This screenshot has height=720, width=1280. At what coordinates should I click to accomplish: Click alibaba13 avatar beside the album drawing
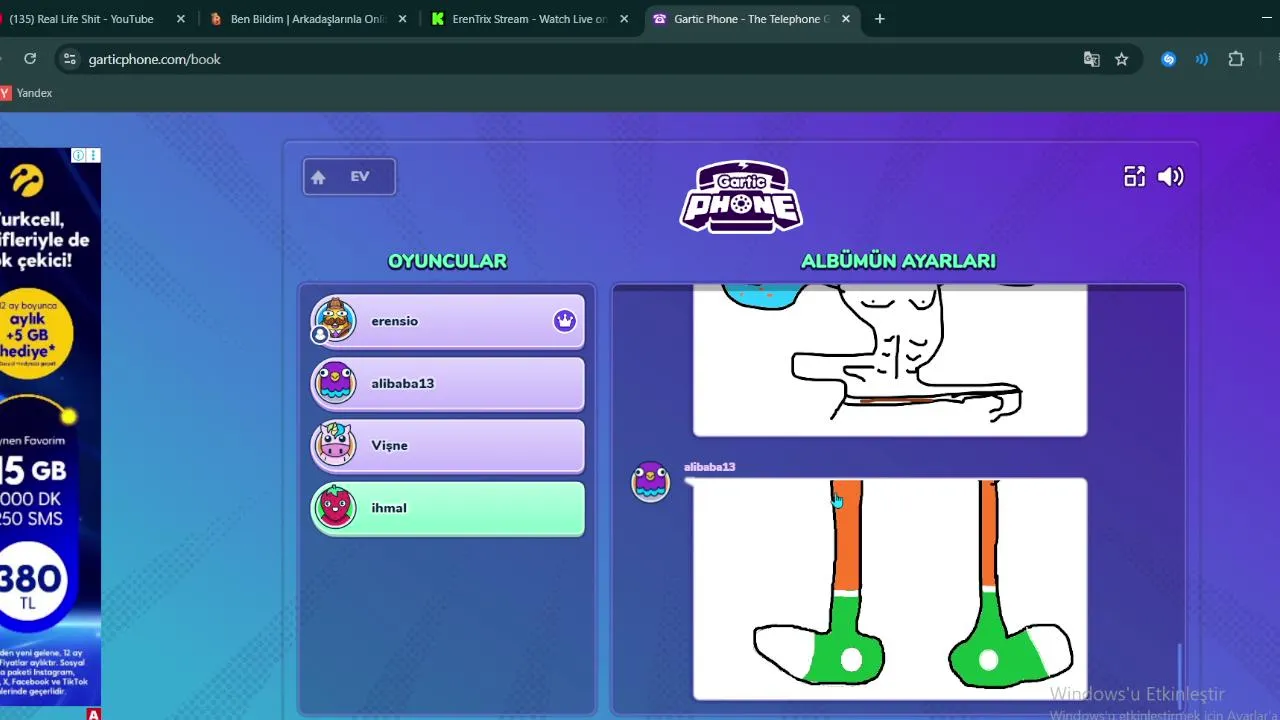(650, 482)
